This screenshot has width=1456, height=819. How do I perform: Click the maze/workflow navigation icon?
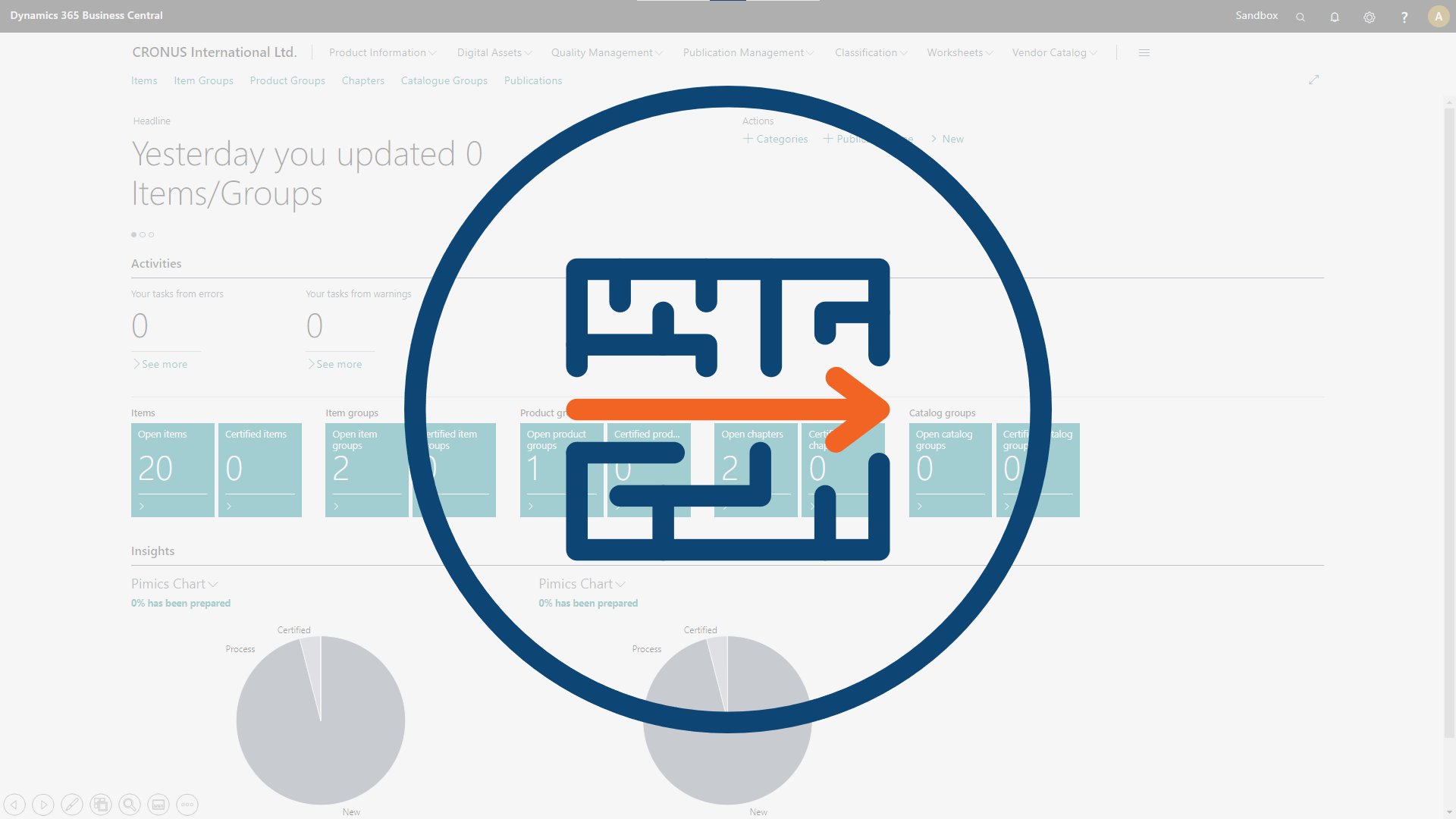[x=727, y=410]
